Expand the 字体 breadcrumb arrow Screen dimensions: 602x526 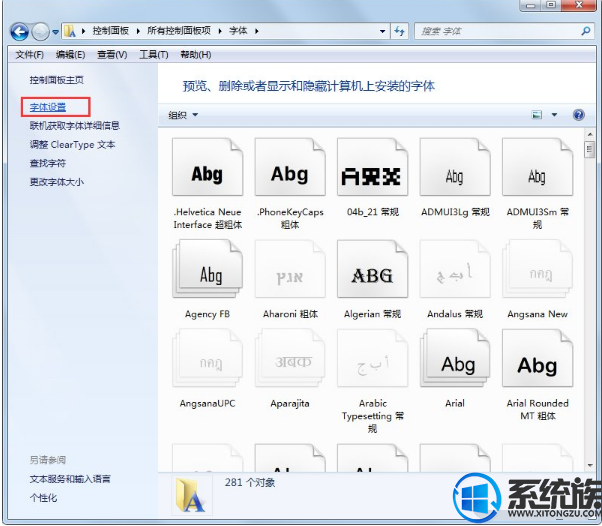(256, 31)
